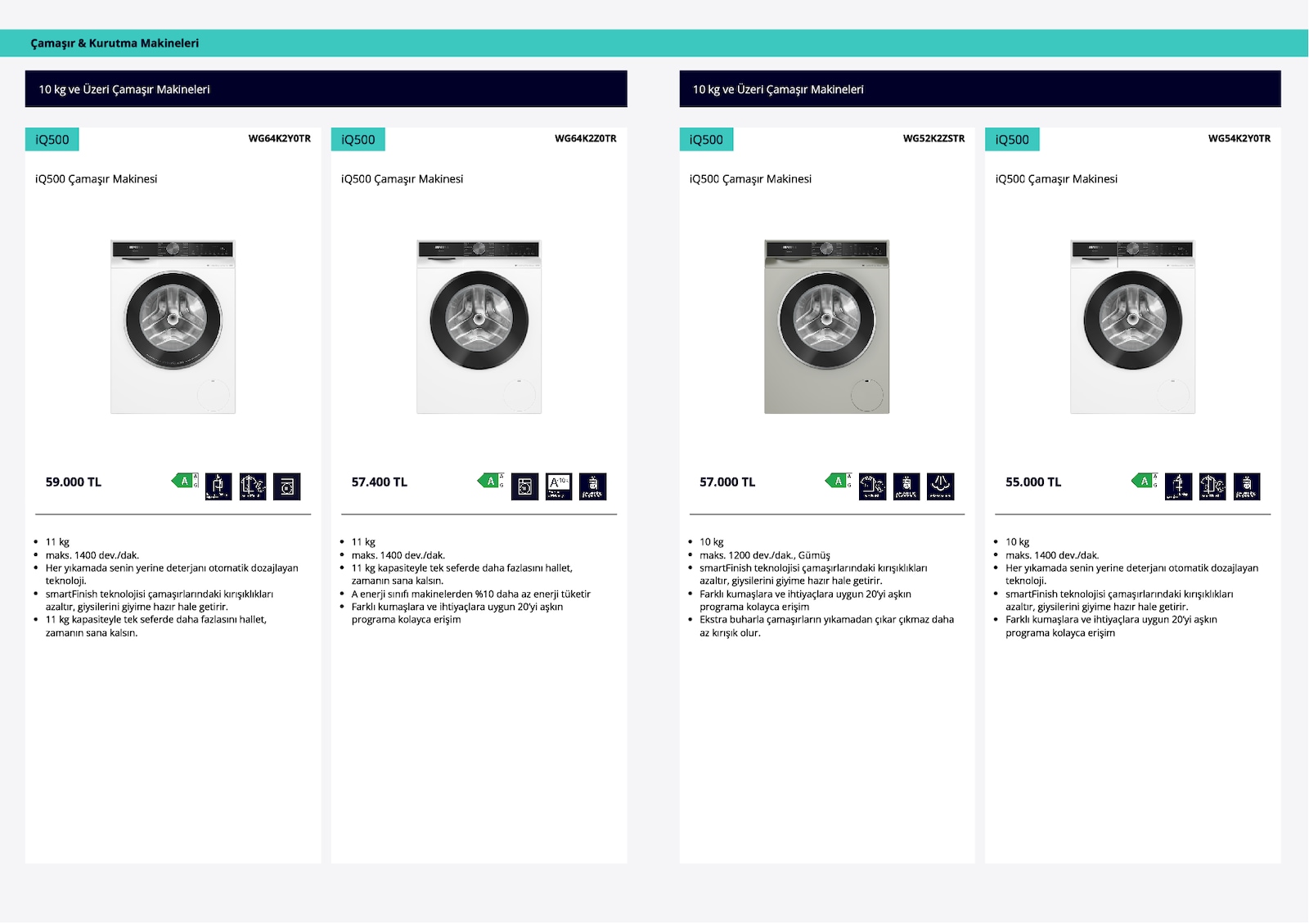Click the steam icon on the WG52K2ZSTR card
1309x924 pixels.
(941, 487)
